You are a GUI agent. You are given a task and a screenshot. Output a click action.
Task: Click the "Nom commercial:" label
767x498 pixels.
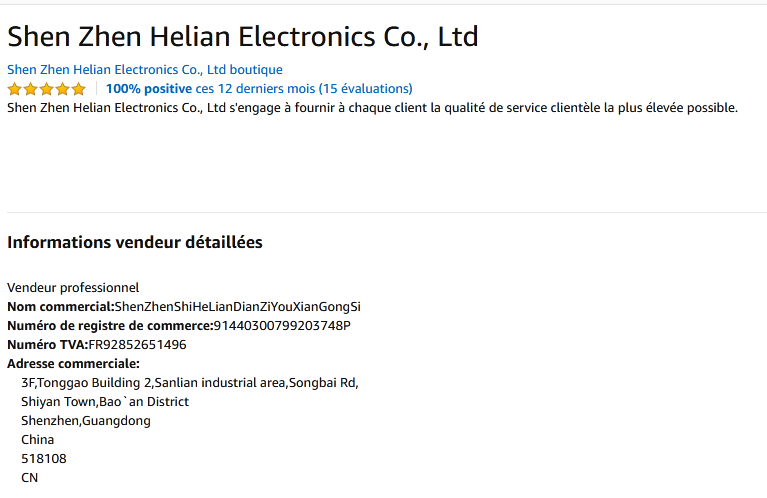click(x=61, y=307)
